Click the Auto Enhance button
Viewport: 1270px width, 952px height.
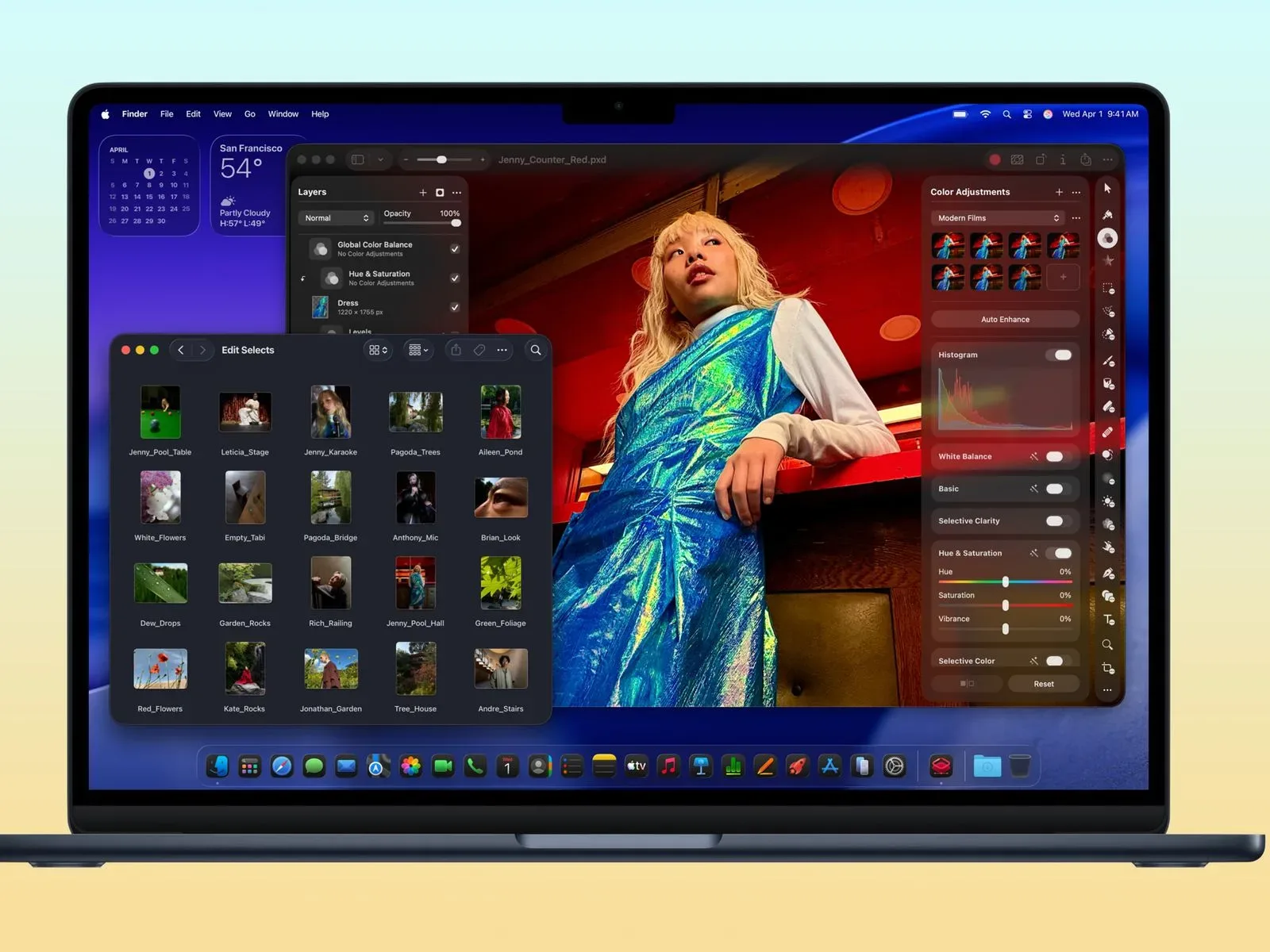(x=1005, y=319)
